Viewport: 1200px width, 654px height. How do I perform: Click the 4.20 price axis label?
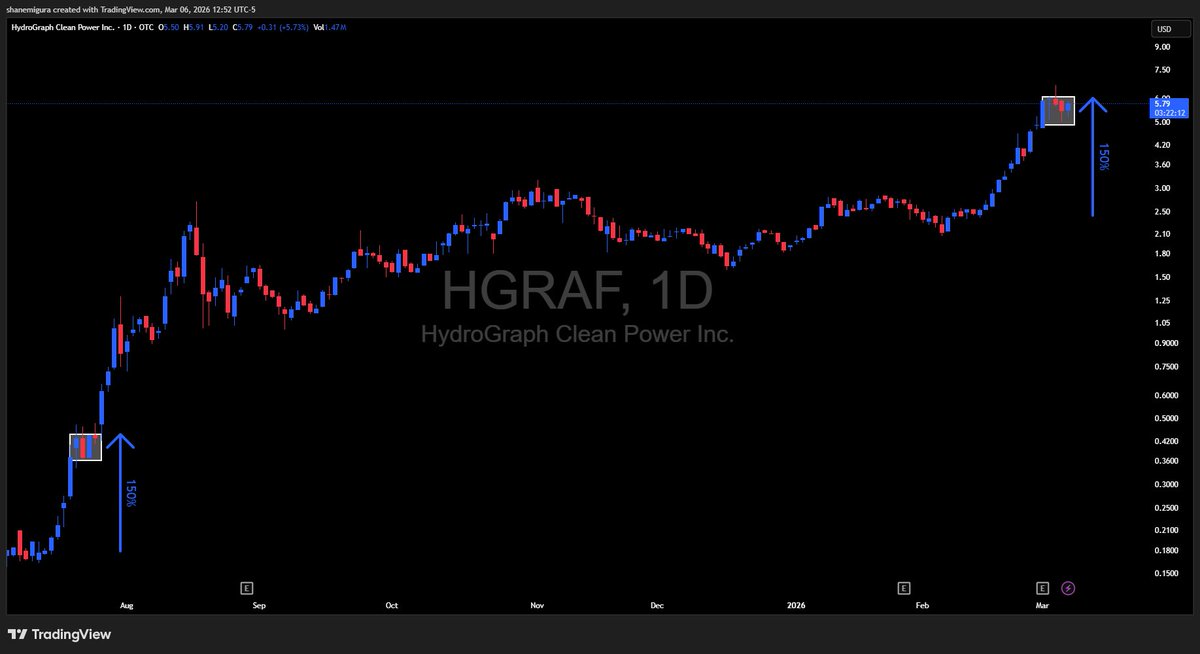[x=1162, y=144]
